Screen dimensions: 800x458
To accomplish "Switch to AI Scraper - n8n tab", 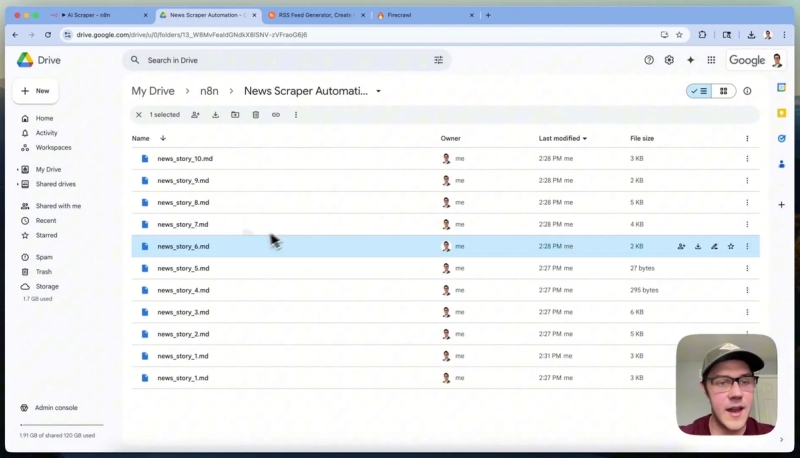I will point(99,15).
